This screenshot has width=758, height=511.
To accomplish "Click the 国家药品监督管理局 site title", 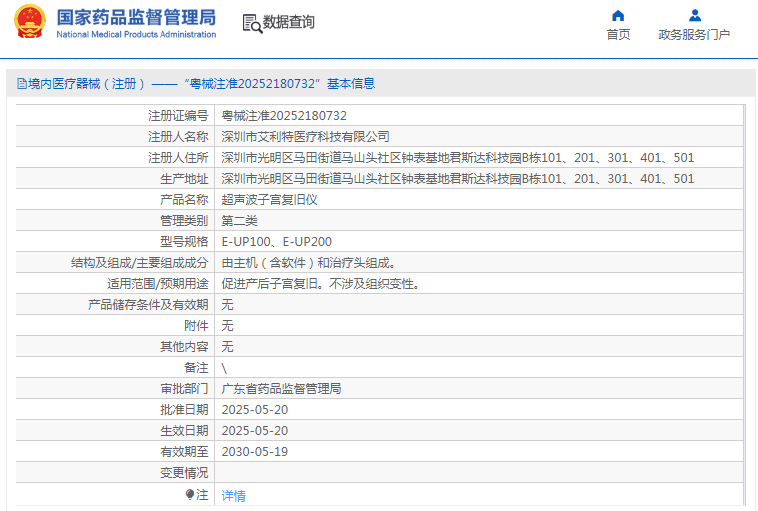I will 135,17.
